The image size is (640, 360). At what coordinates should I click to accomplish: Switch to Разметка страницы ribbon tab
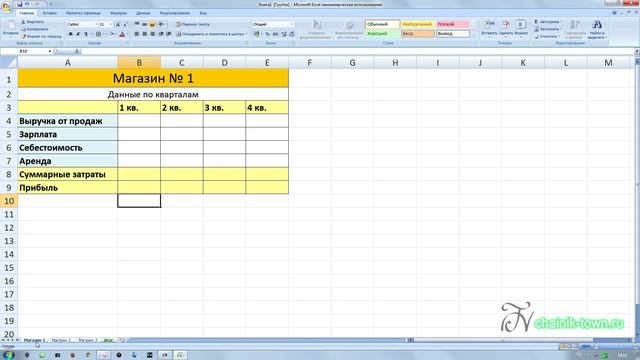click(83, 13)
